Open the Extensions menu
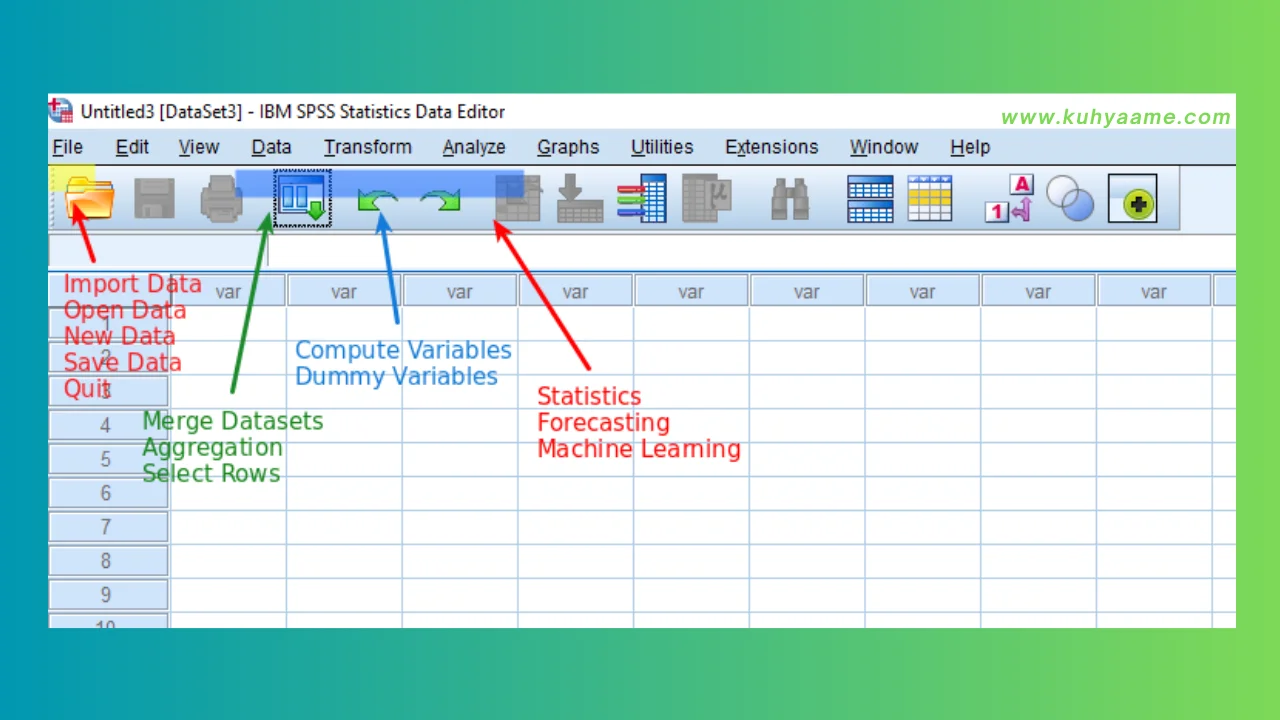 pyautogui.click(x=771, y=147)
